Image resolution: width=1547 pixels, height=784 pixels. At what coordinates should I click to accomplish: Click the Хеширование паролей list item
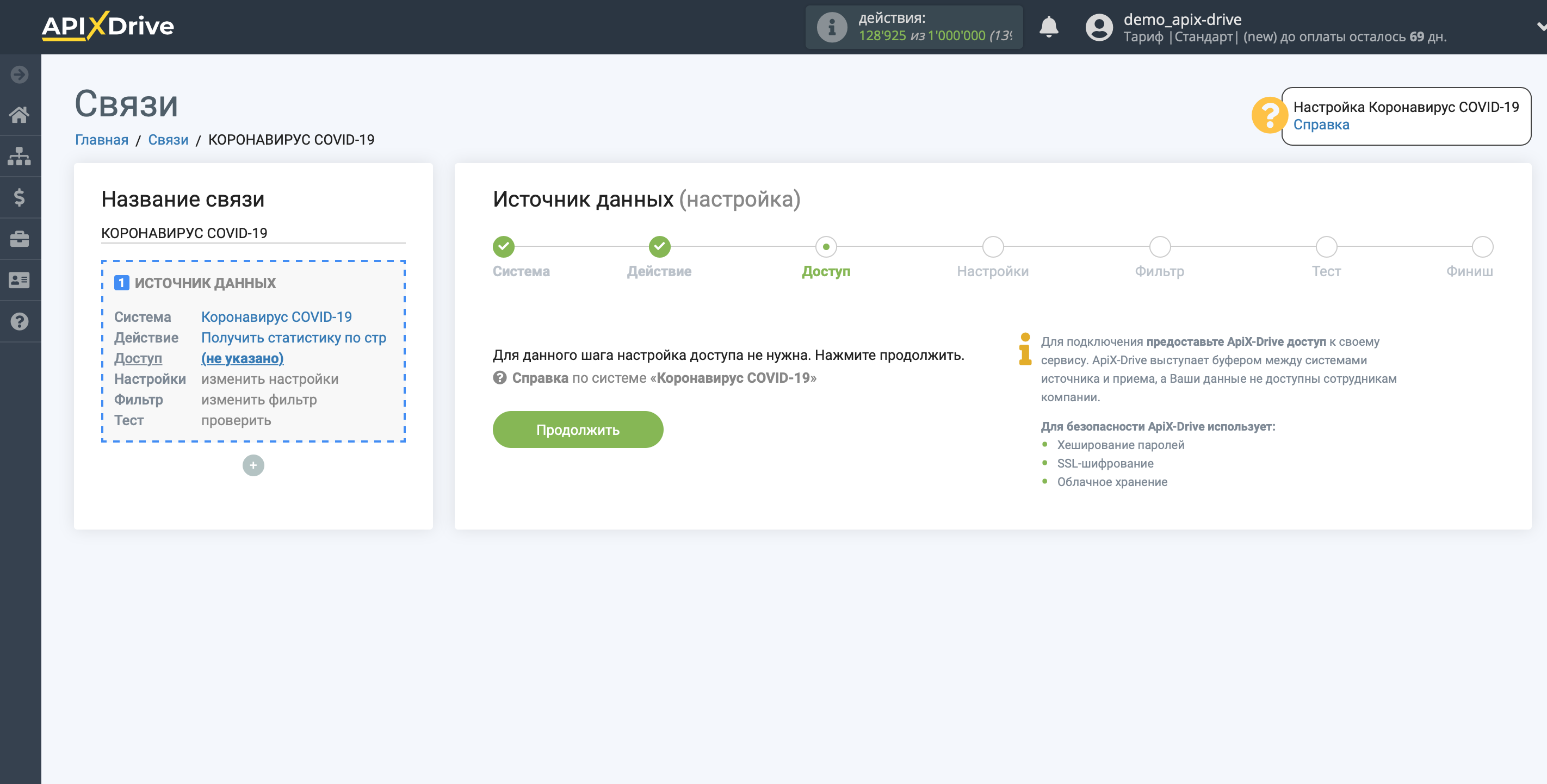point(1121,445)
